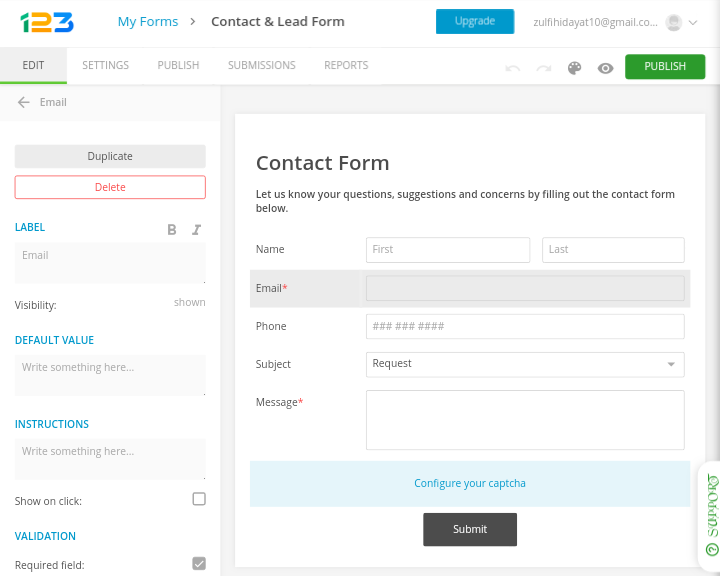Click the Phone field label
This screenshot has width=720, height=576.
tap(271, 326)
